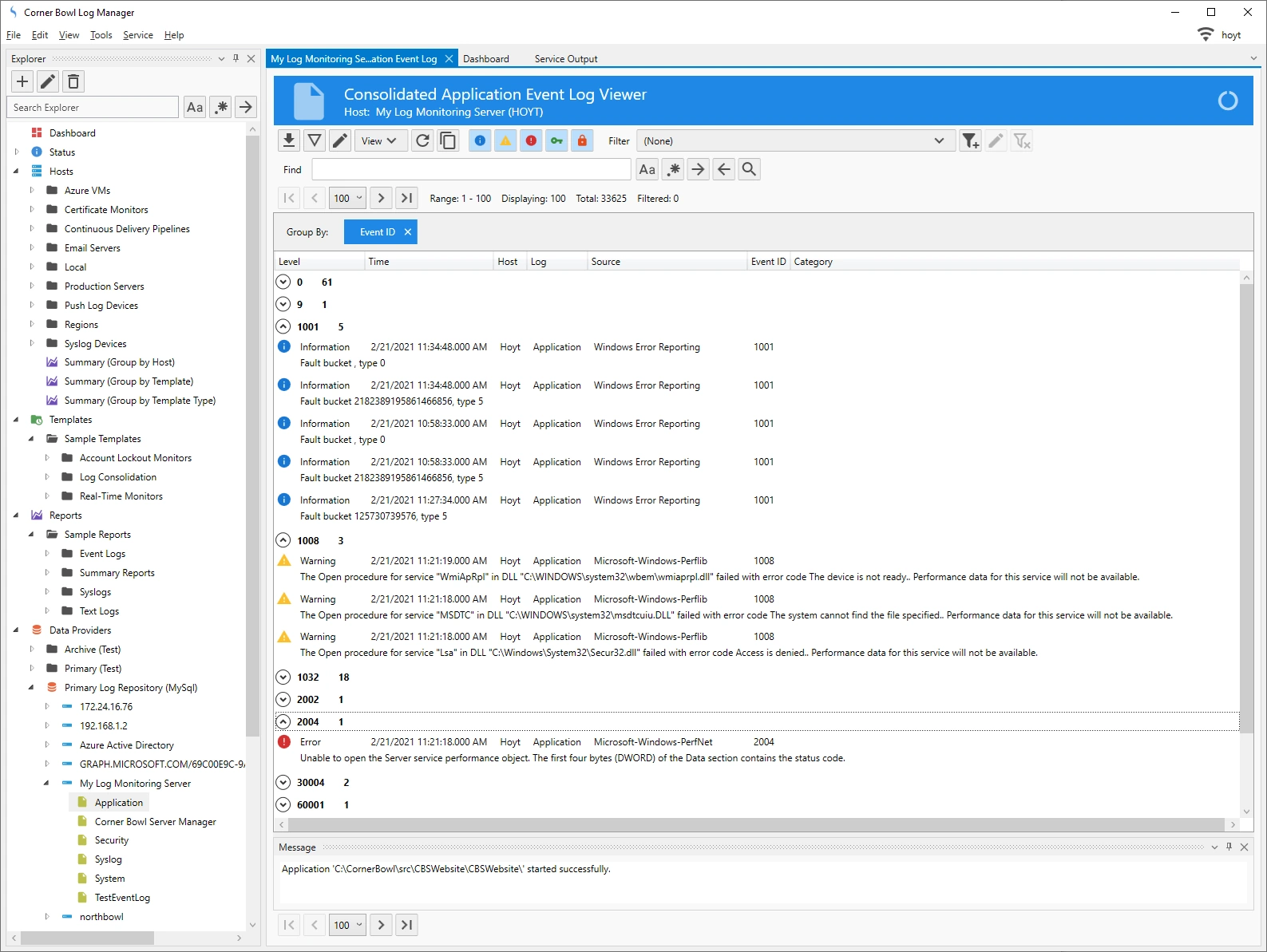Sort by the Time column header
Image resolution: width=1267 pixels, height=952 pixels.
429,261
